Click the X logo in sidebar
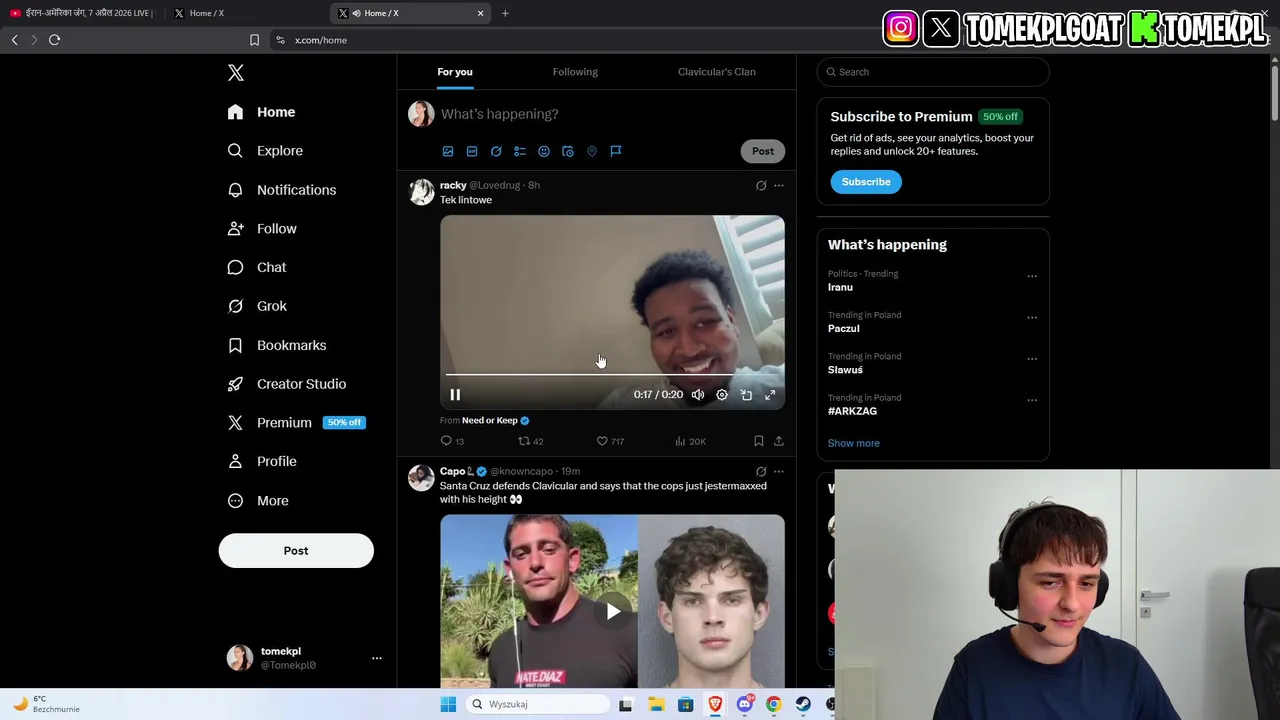Viewport: 1280px width, 720px height. tap(236, 73)
